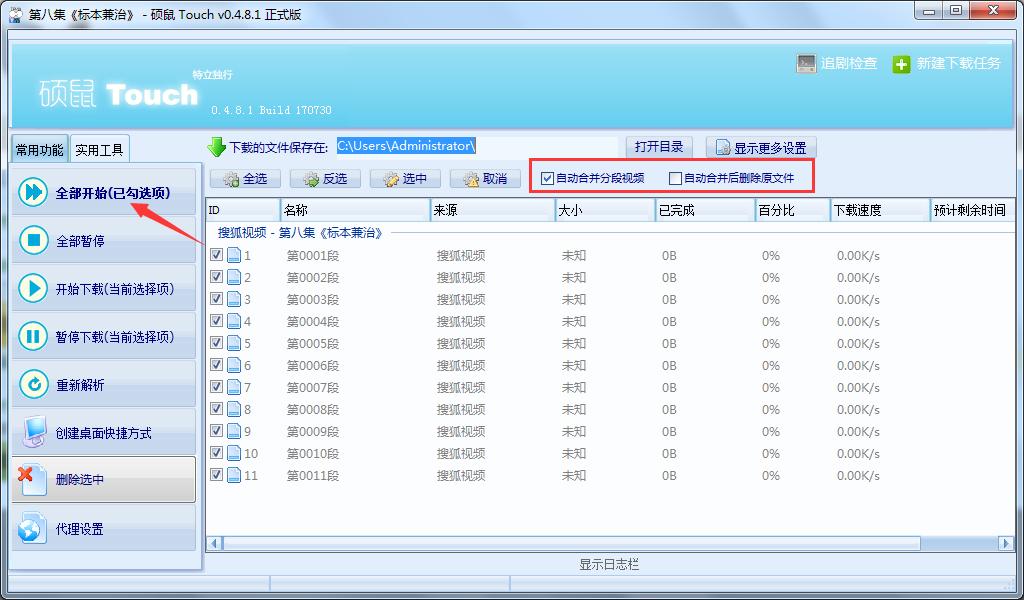This screenshot has width=1024, height=600.
Task: Switch to the 常用功能 tab
Action: click(38, 148)
